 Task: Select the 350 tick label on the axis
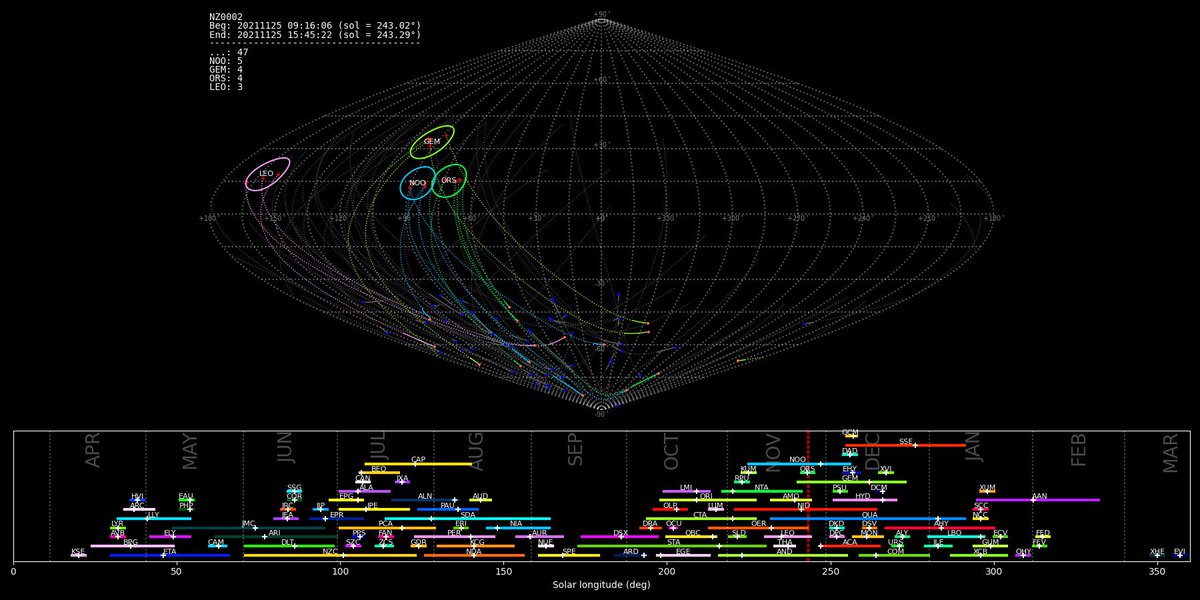[1157, 572]
